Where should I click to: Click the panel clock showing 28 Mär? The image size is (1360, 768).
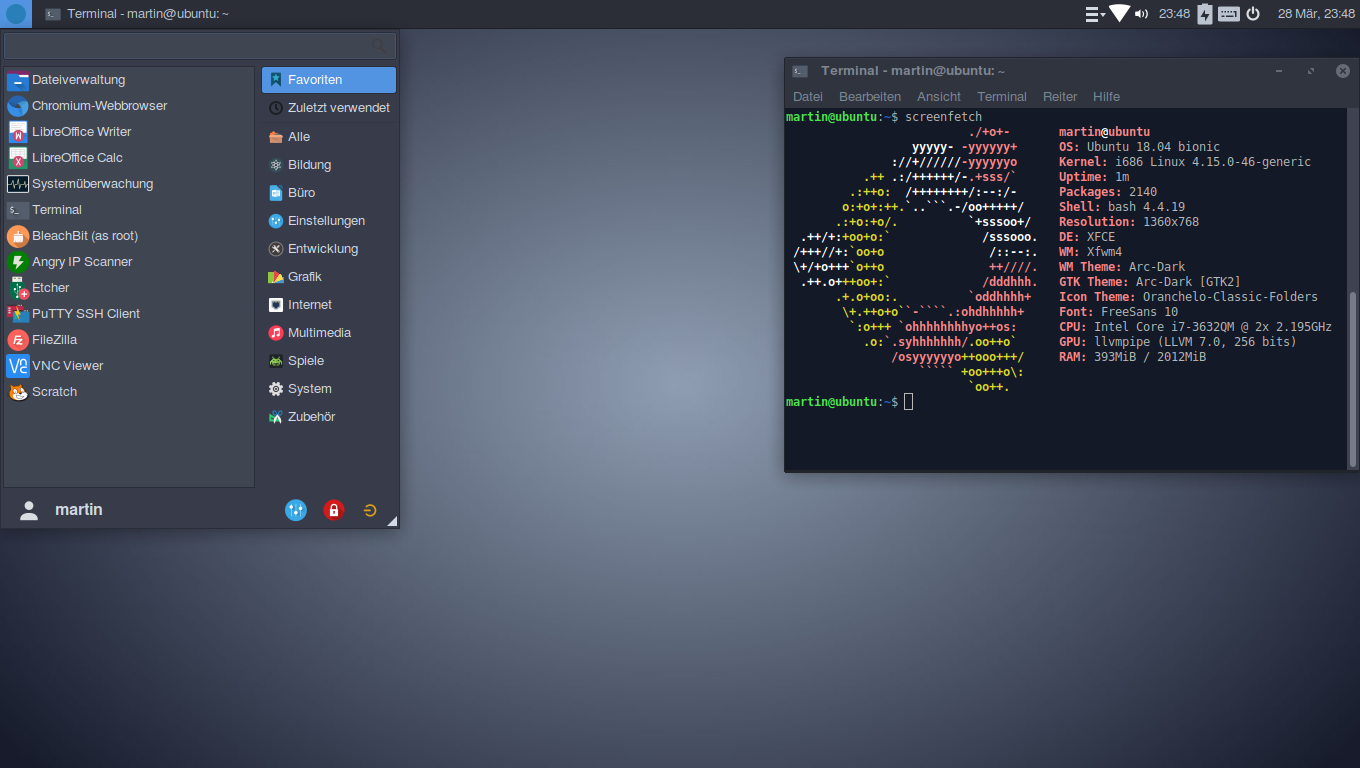[x=1316, y=14]
